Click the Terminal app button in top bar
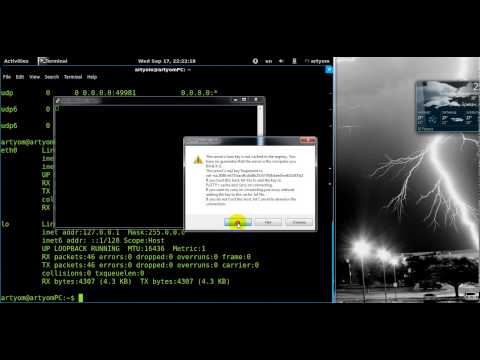This screenshot has width=480, height=360. click(53, 61)
